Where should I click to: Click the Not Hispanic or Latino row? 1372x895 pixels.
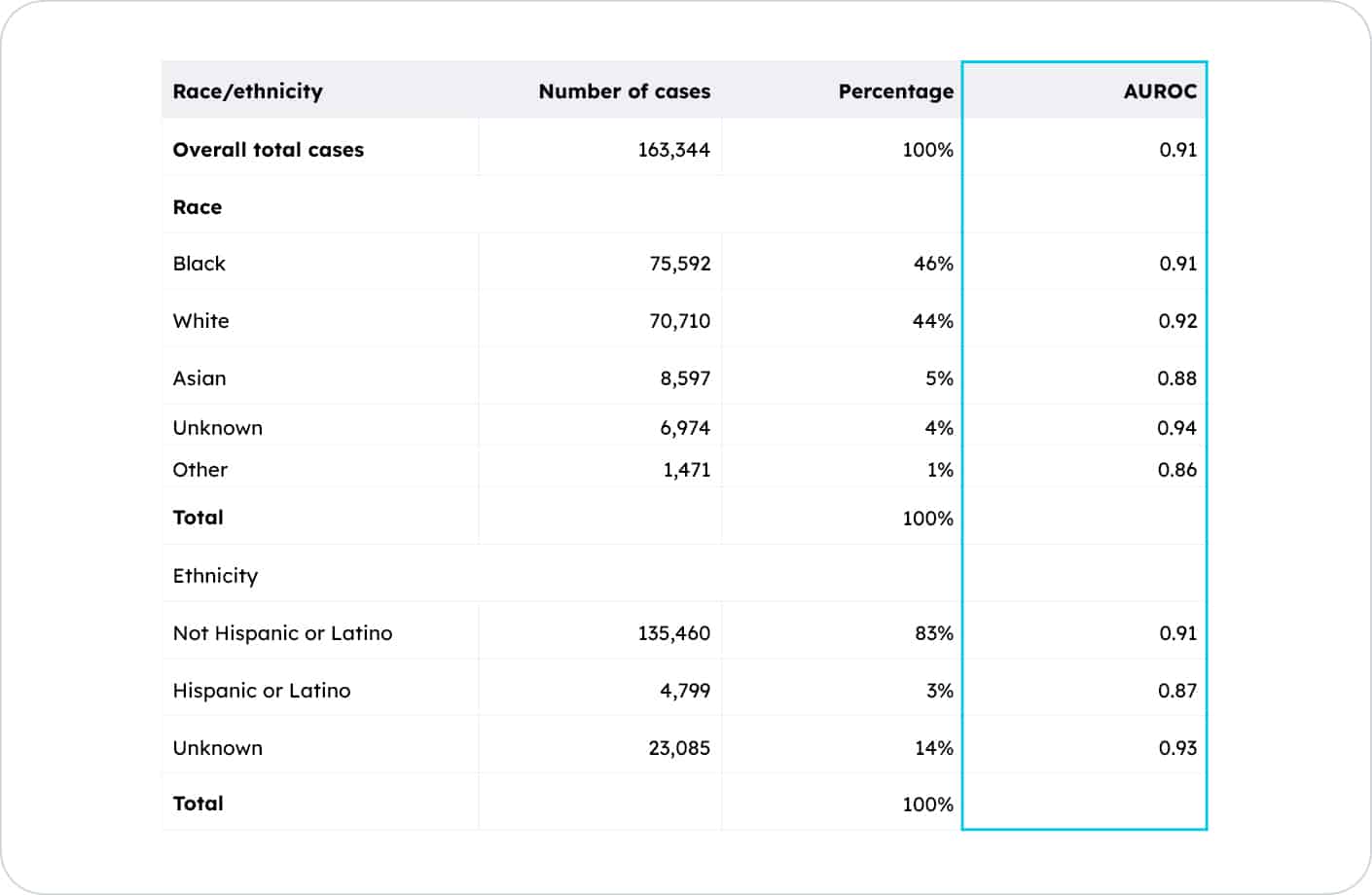[x=282, y=633]
